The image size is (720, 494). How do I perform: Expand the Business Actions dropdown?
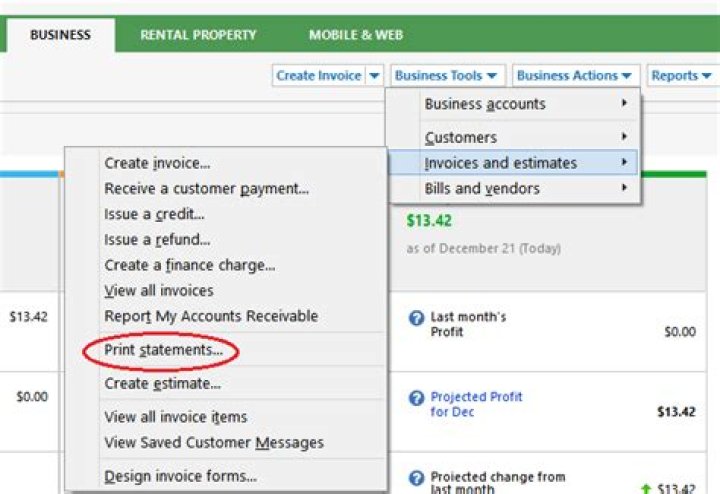[x=575, y=76]
